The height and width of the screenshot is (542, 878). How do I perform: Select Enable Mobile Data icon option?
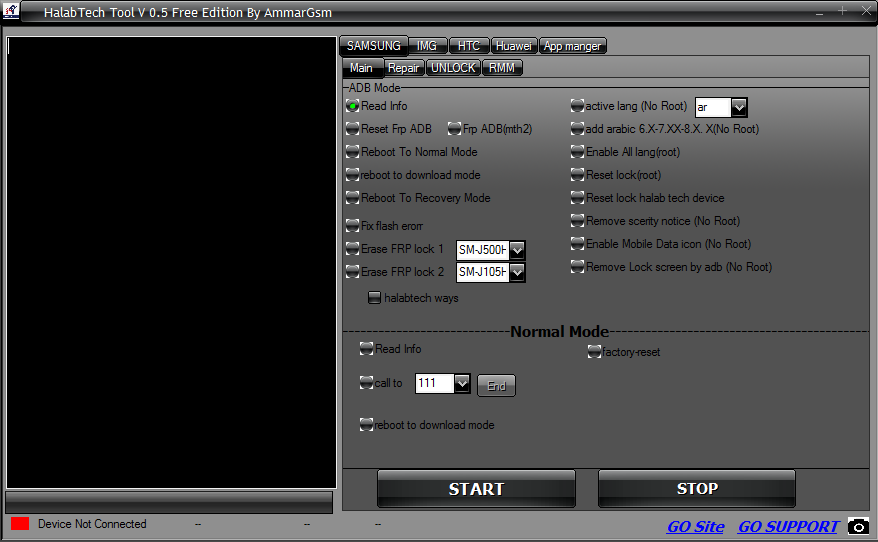click(x=577, y=244)
